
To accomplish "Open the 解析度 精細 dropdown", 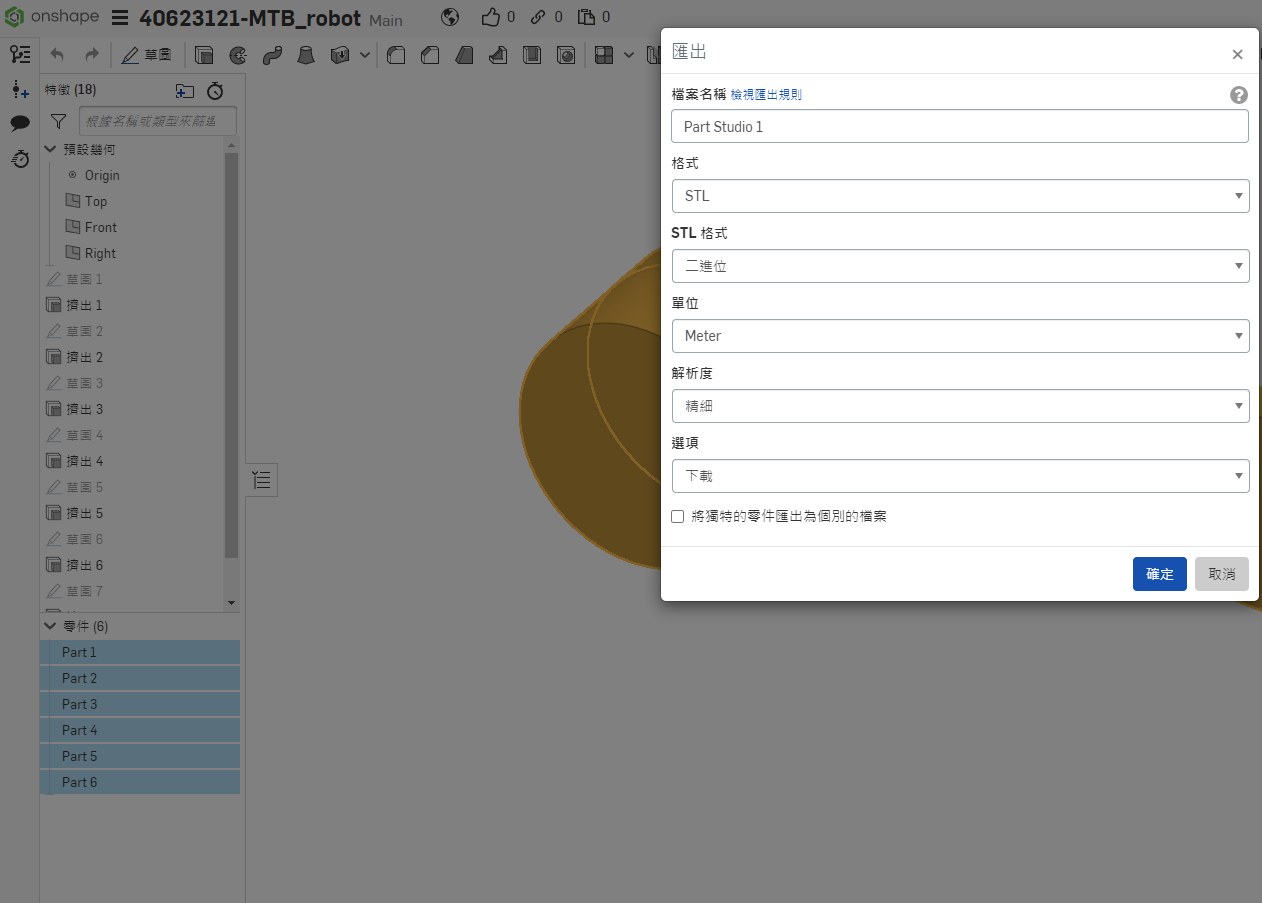I will pyautogui.click(x=960, y=406).
